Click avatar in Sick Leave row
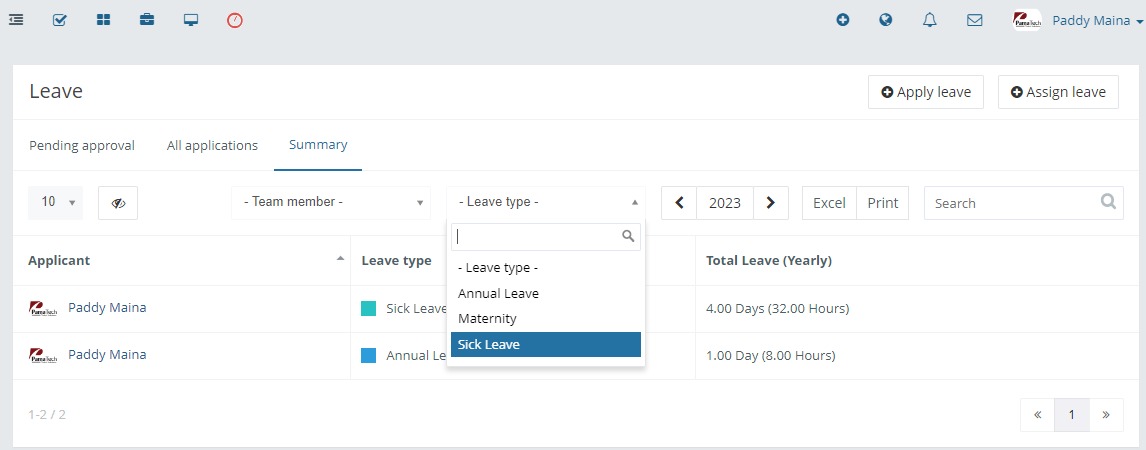This screenshot has width=1146, height=450. tap(42, 308)
